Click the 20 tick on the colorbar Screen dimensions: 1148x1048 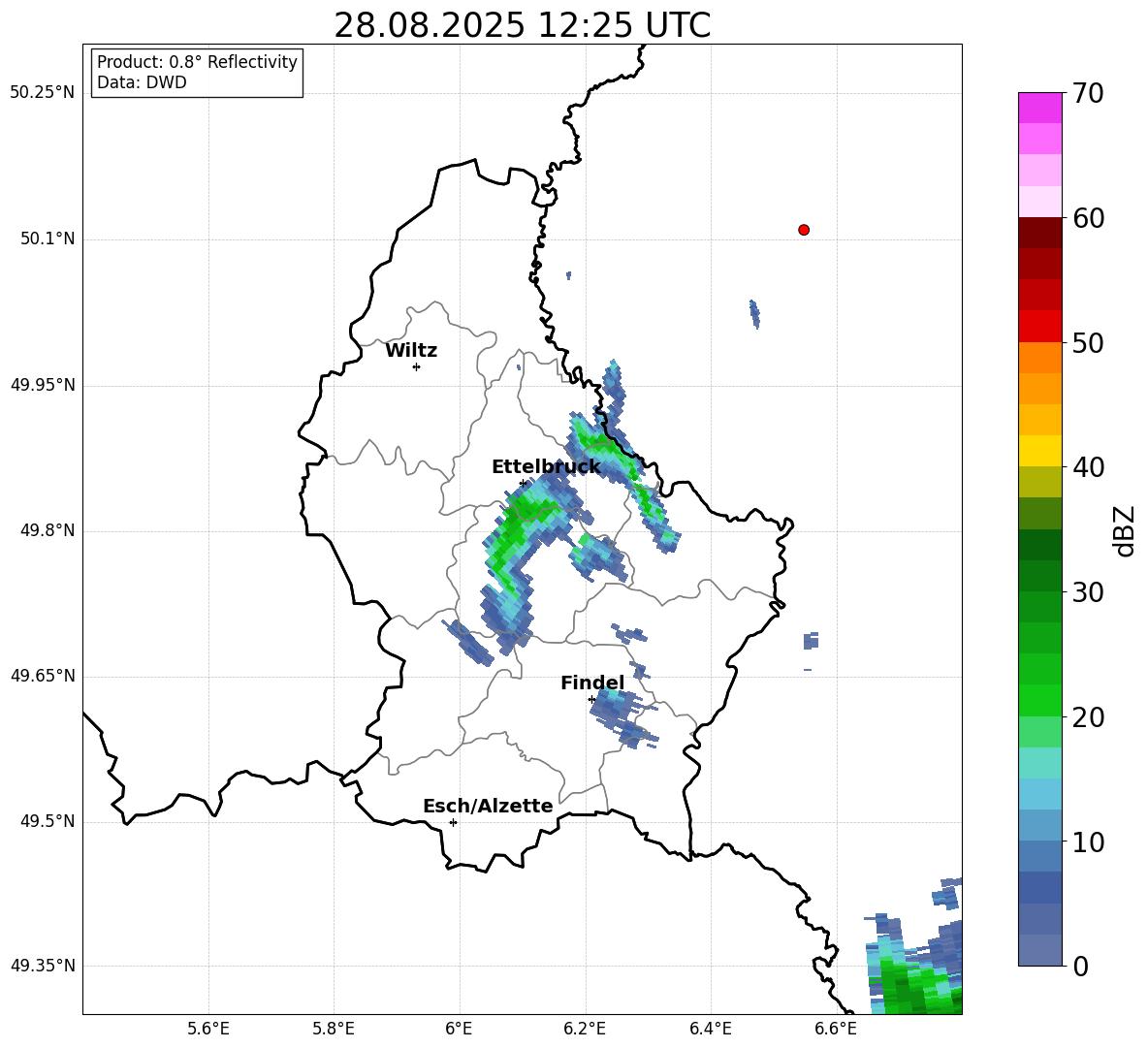(x=1088, y=717)
